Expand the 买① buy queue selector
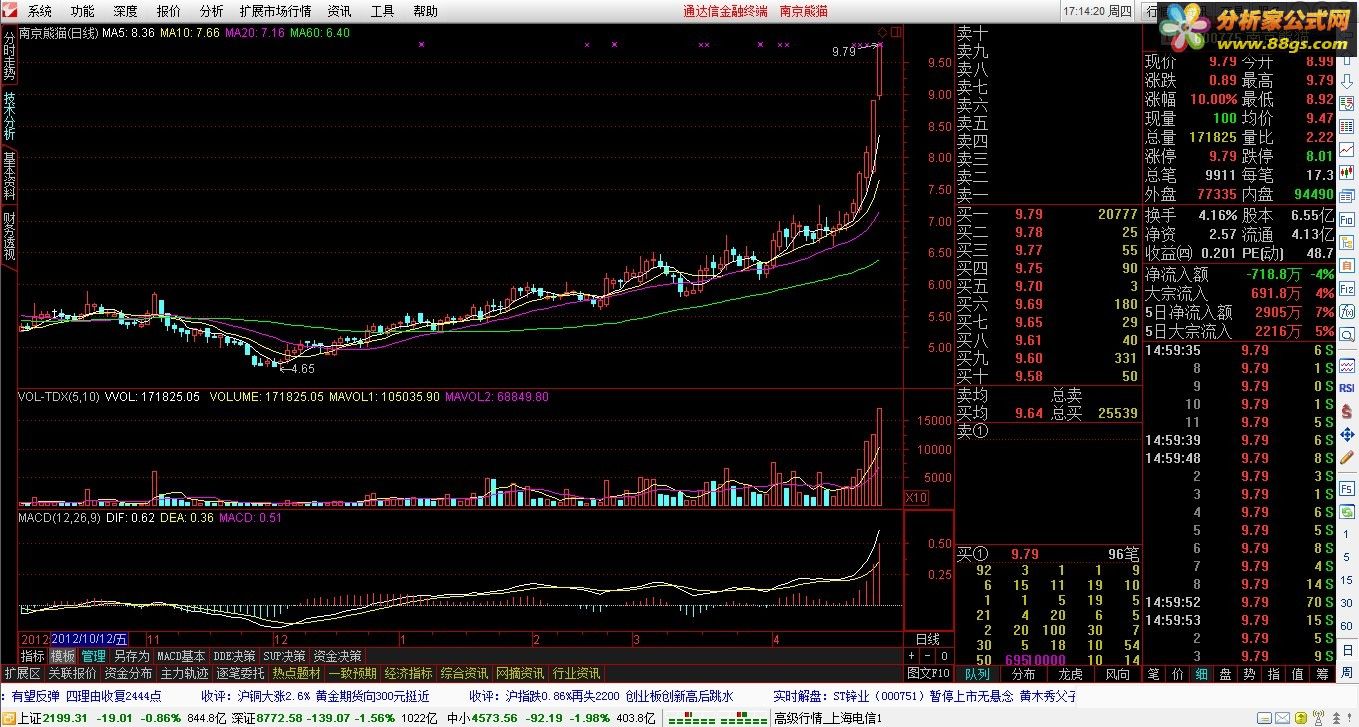Image resolution: width=1359 pixels, height=727 pixels. coord(972,554)
